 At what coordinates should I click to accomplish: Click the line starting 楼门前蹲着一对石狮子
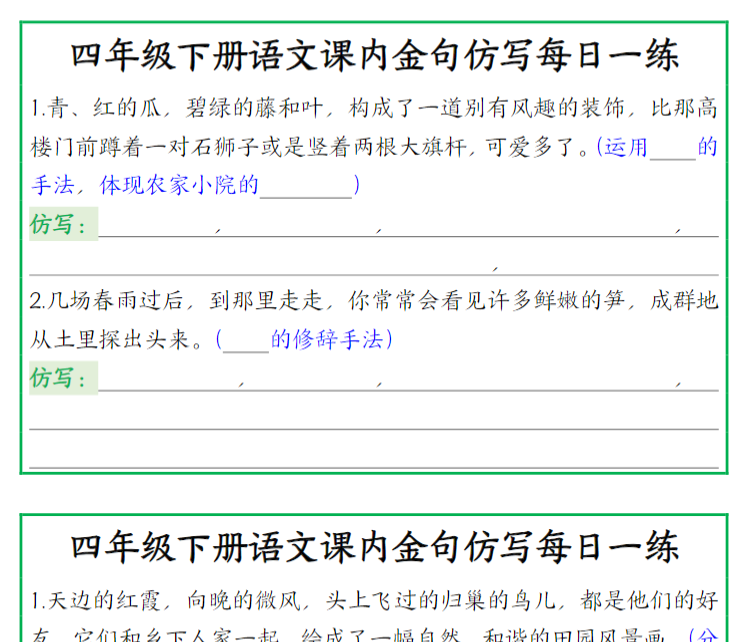point(309,147)
